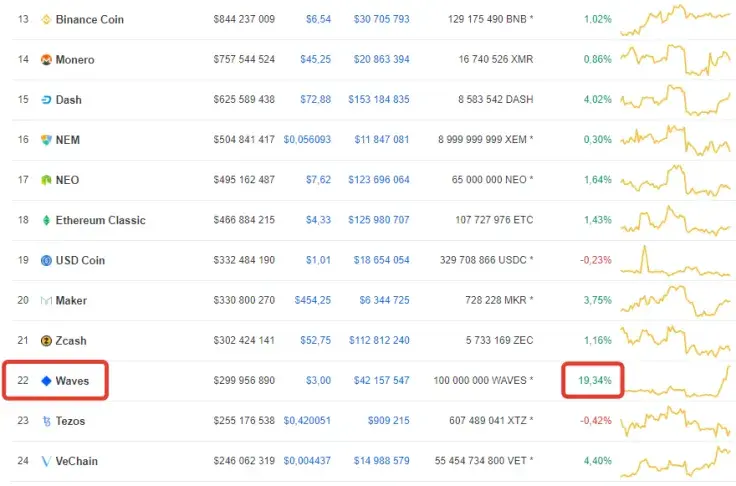736x486 pixels.
Task: Click the USD Coin icon
Action: click(x=46, y=261)
